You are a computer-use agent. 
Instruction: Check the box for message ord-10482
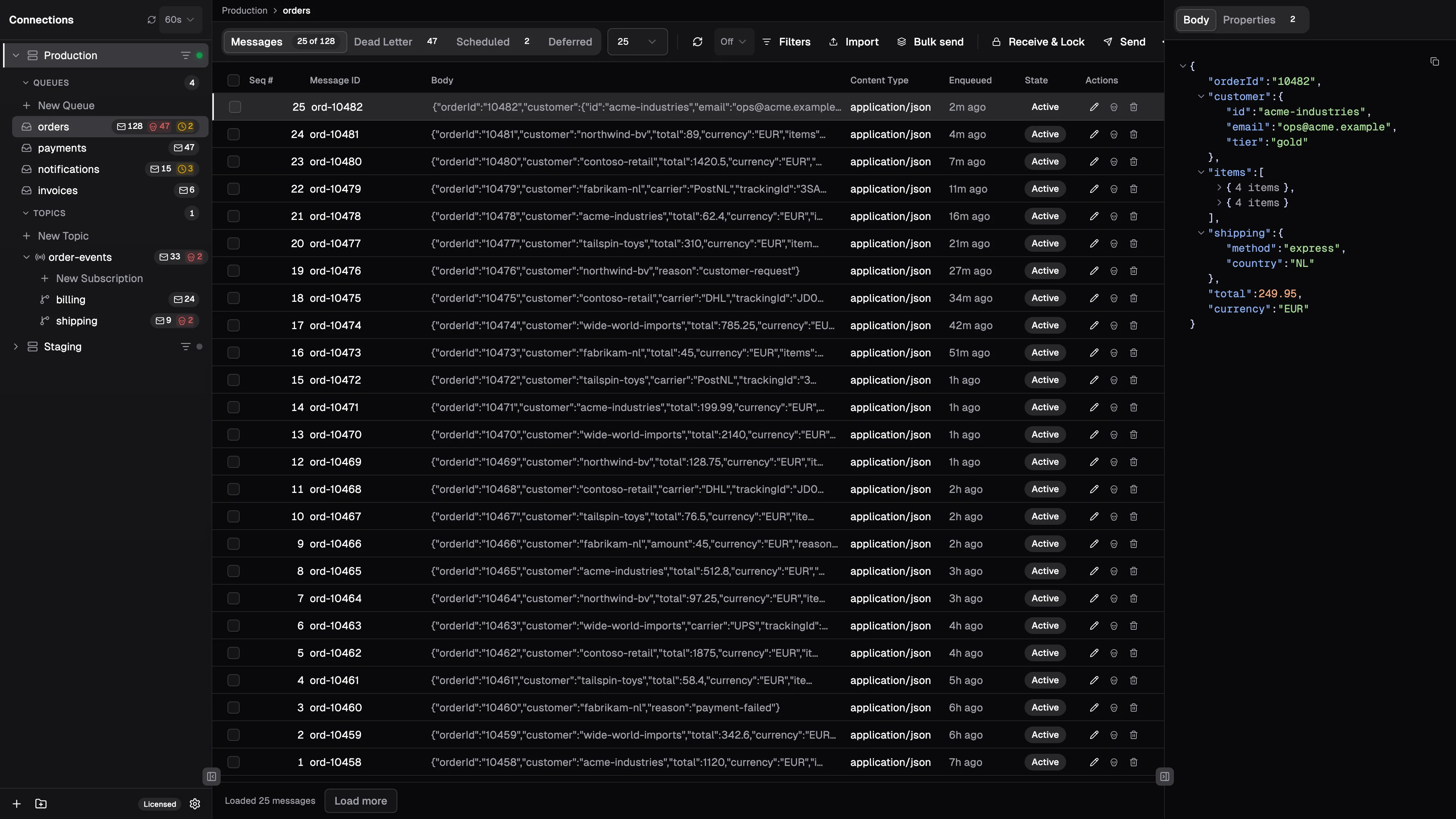point(235,107)
